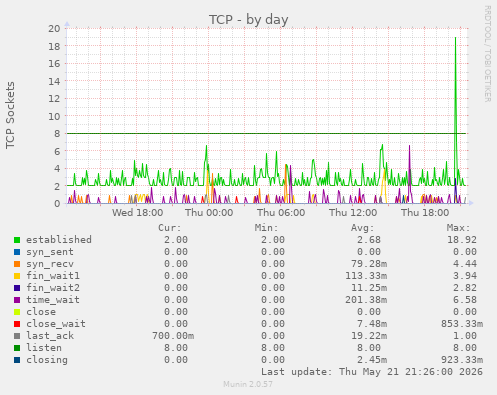Viewport: 497px width, 395px height.
Task: Click established max value 18.92
Action: point(462,240)
